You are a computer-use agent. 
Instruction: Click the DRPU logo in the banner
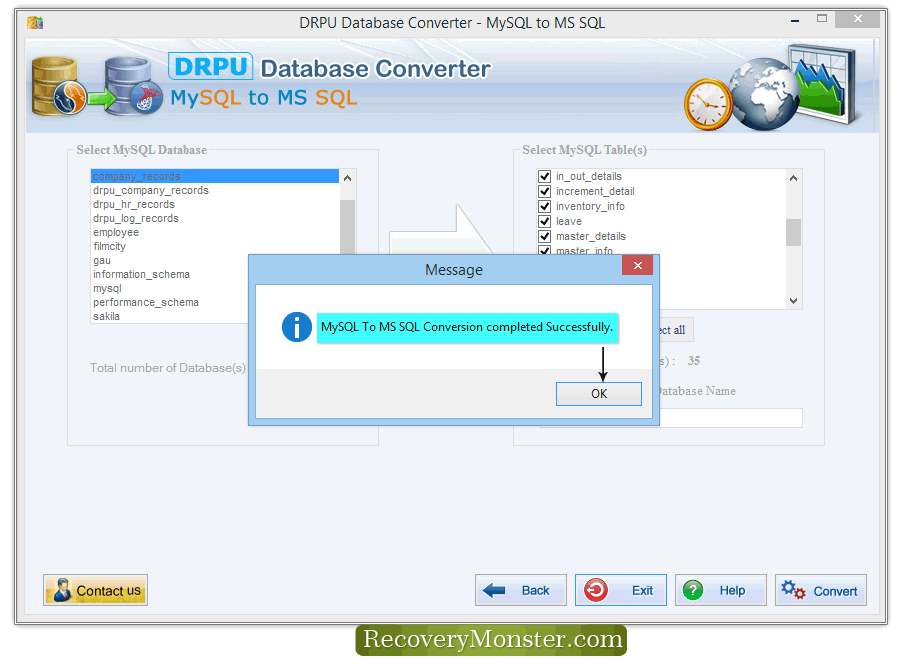pos(211,67)
